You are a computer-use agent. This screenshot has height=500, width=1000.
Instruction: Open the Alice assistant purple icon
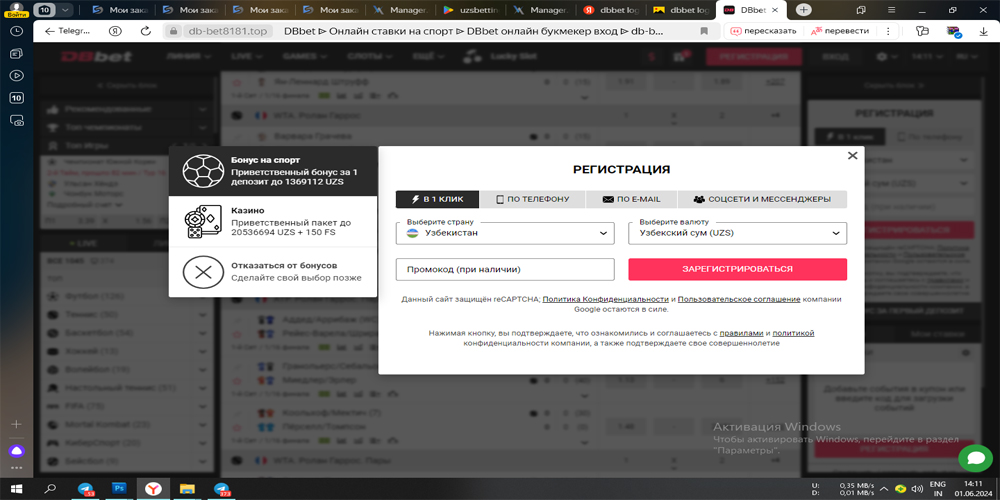(x=17, y=450)
